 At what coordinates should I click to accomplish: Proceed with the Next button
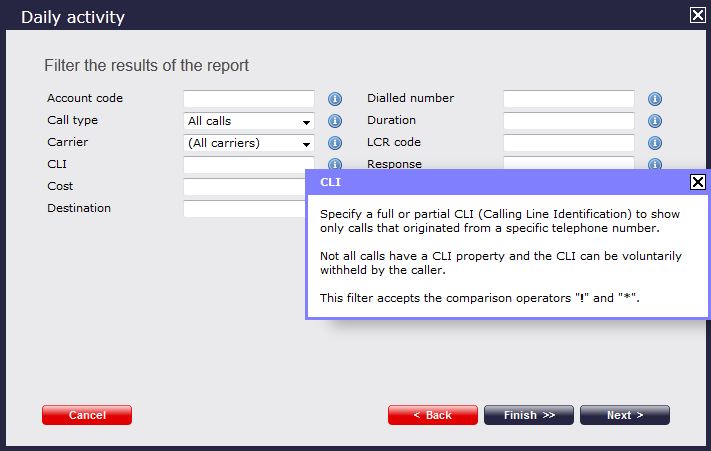coord(625,415)
